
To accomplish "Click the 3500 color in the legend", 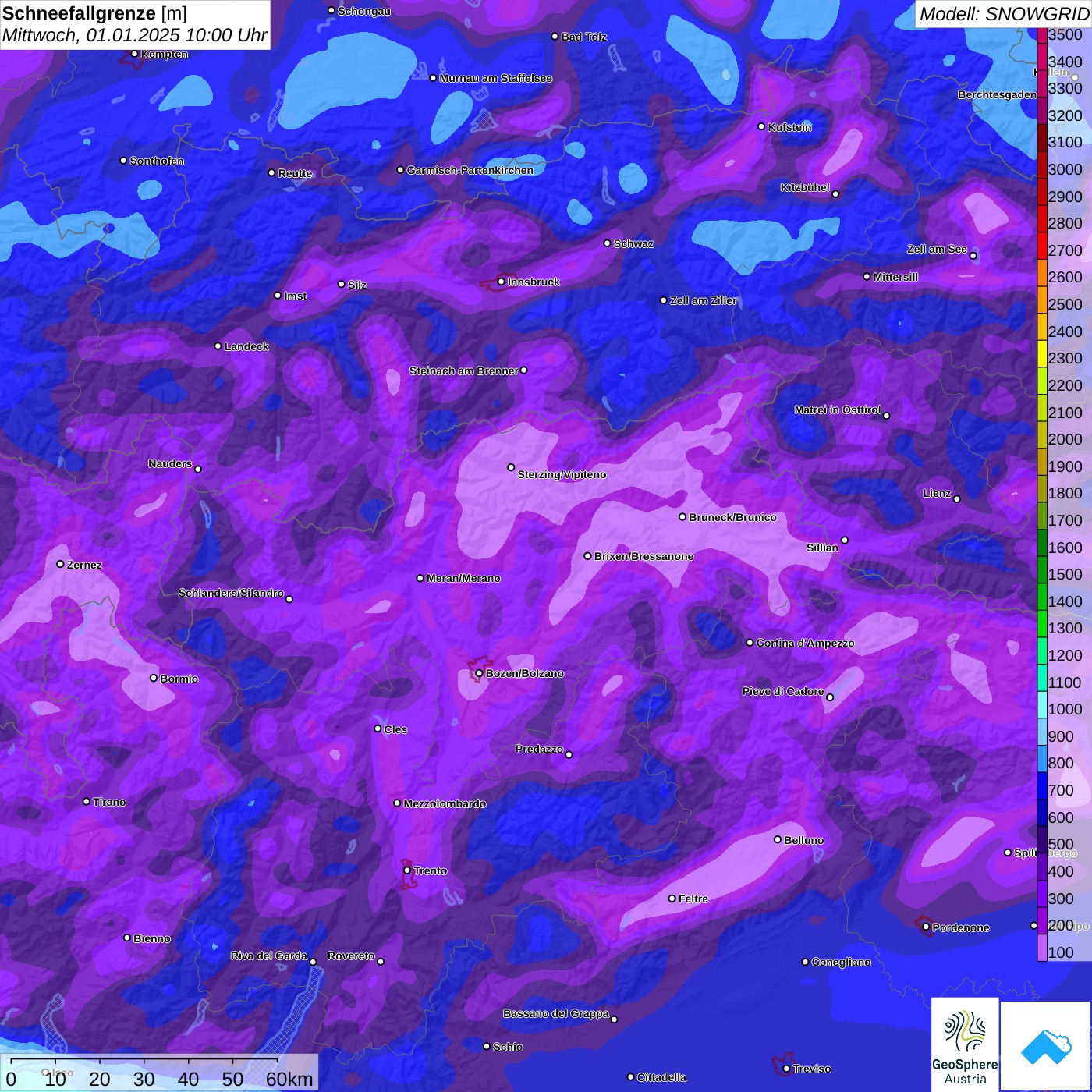I will [x=1042, y=35].
